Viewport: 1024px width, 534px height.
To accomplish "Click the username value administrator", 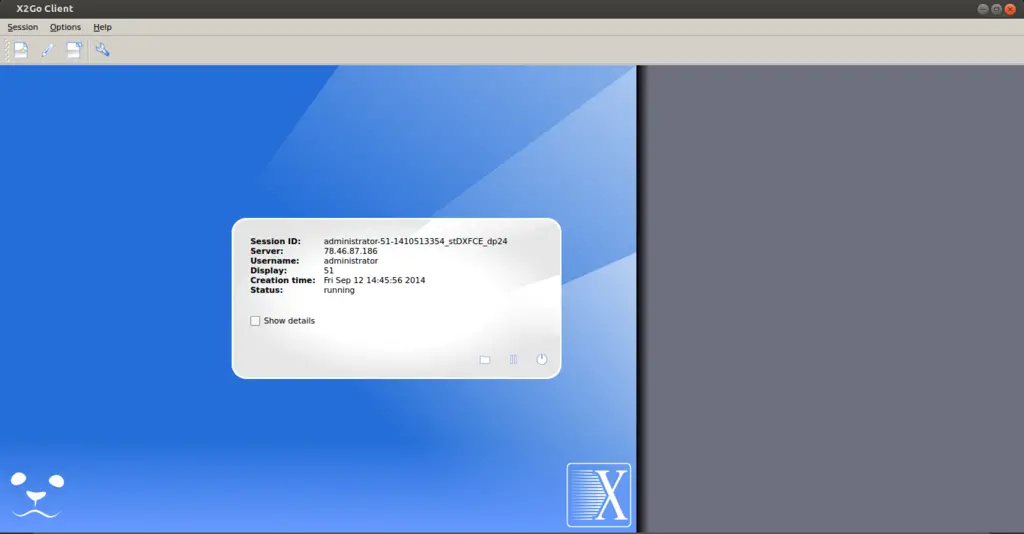I will coord(351,260).
